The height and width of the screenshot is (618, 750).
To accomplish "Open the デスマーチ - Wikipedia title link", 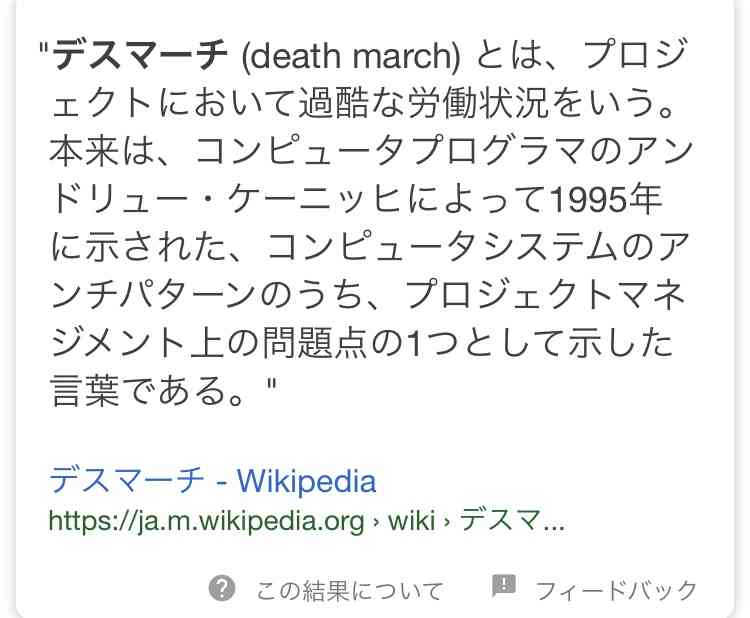I will [x=213, y=480].
